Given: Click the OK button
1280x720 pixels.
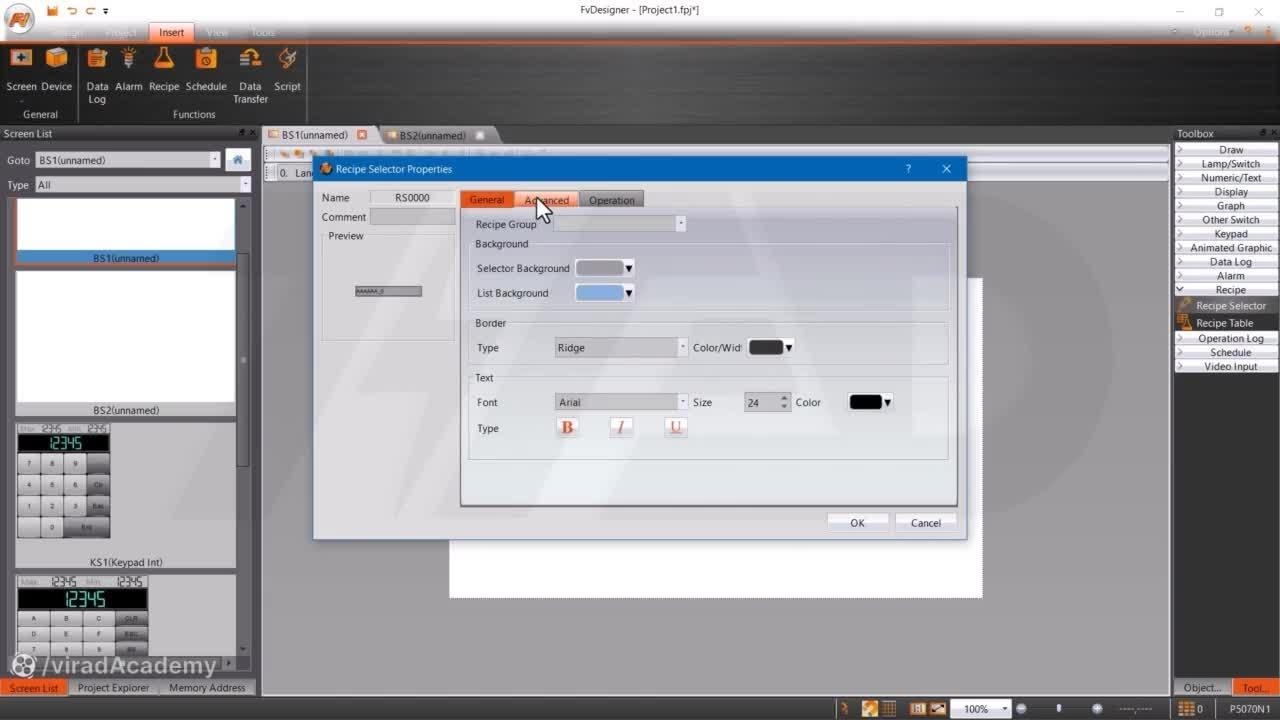Looking at the screenshot, I should point(857,523).
